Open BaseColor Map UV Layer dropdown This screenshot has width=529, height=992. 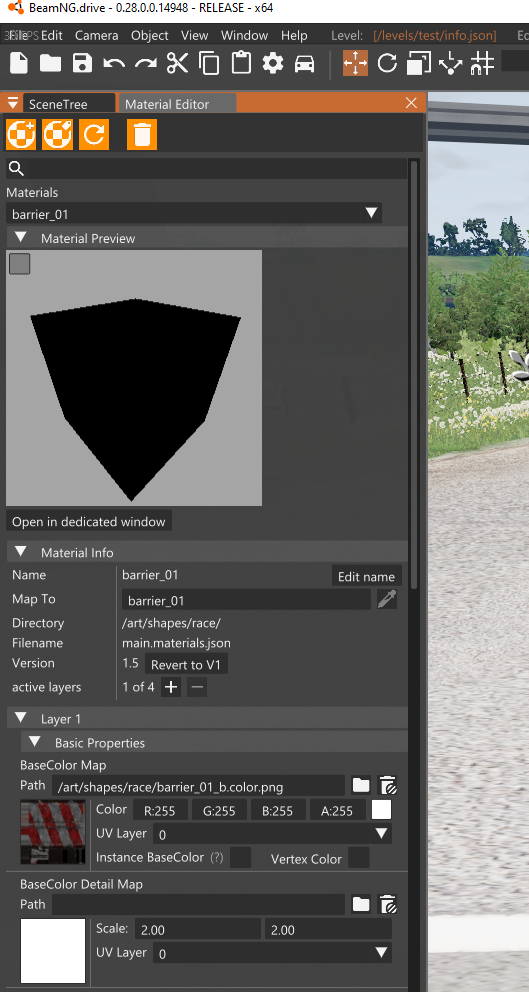click(x=273, y=834)
